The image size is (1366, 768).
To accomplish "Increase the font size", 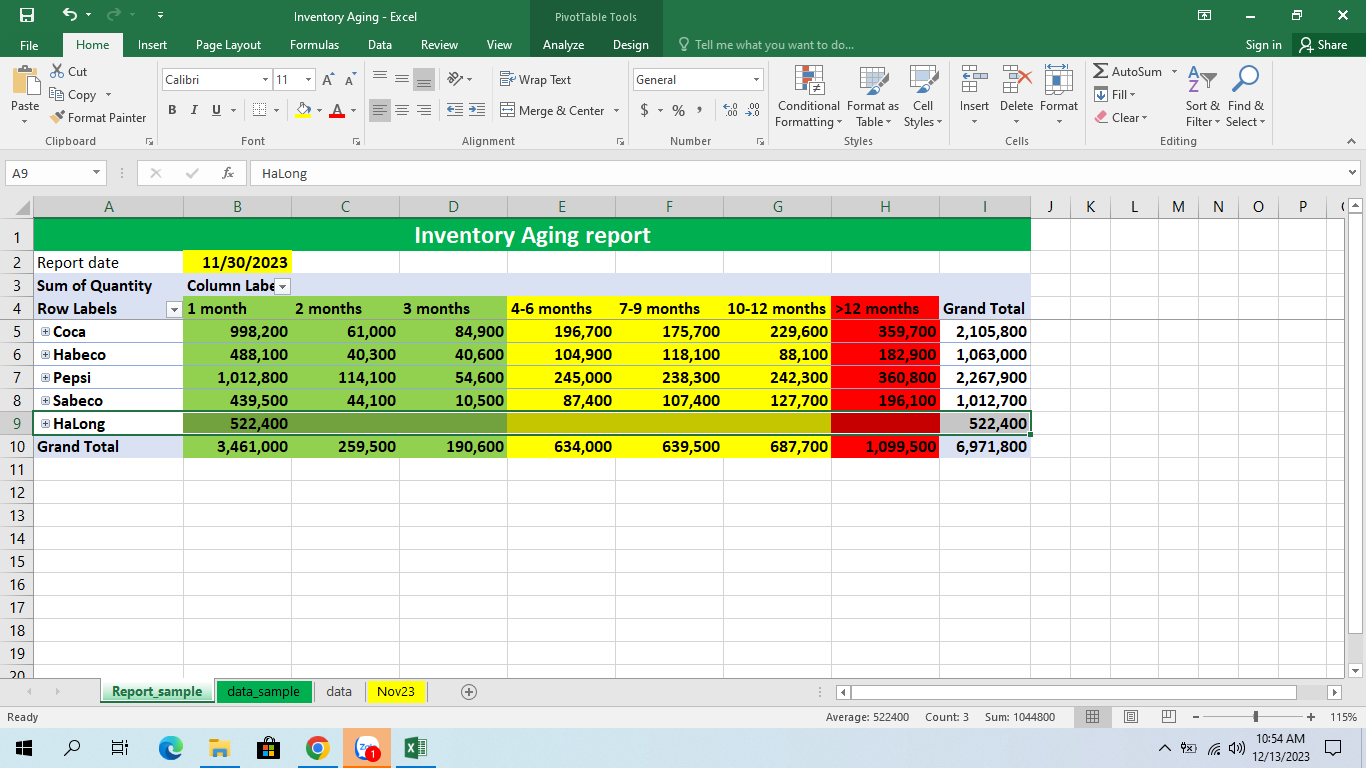I will tap(329, 80).
